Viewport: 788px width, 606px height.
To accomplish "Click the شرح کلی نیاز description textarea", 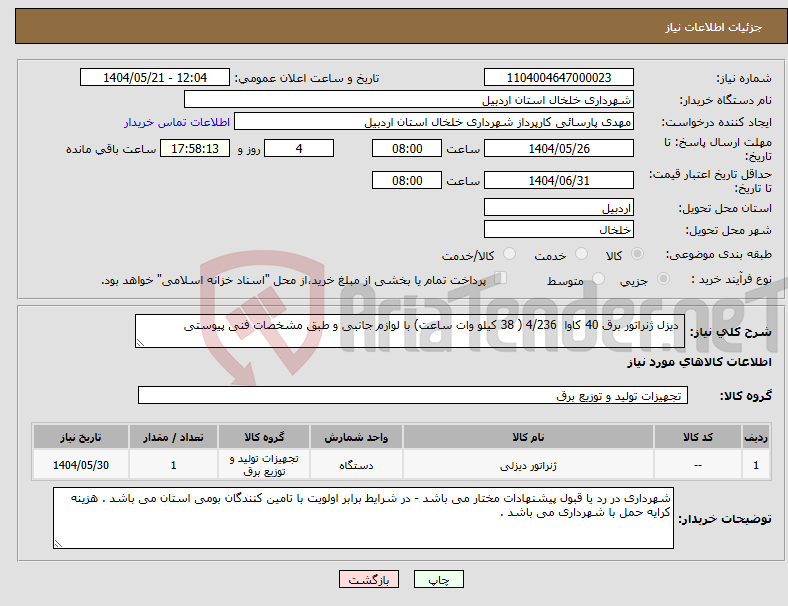I will click(410, 331).
